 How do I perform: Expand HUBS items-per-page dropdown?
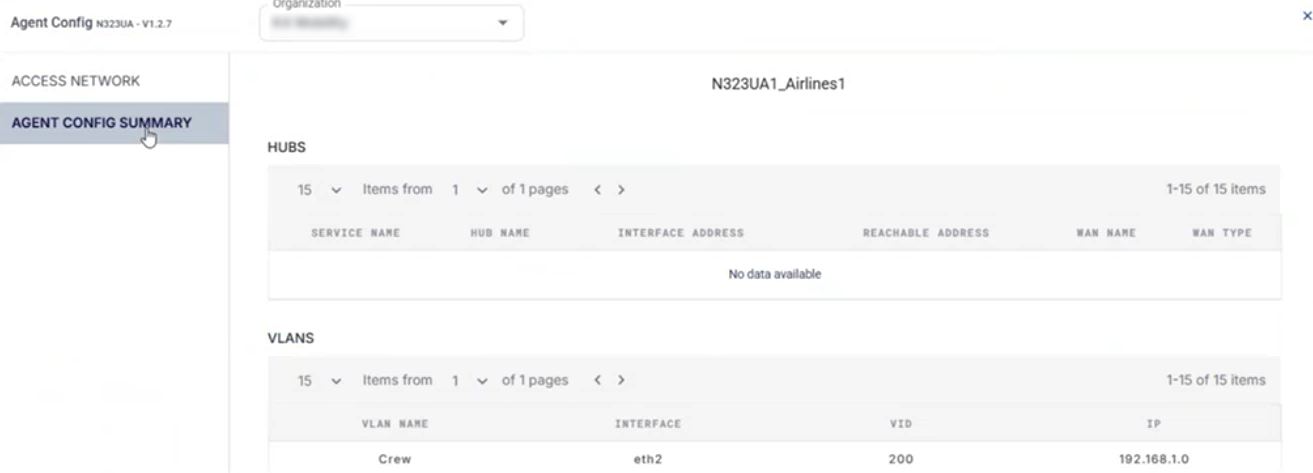coord(320,190)
